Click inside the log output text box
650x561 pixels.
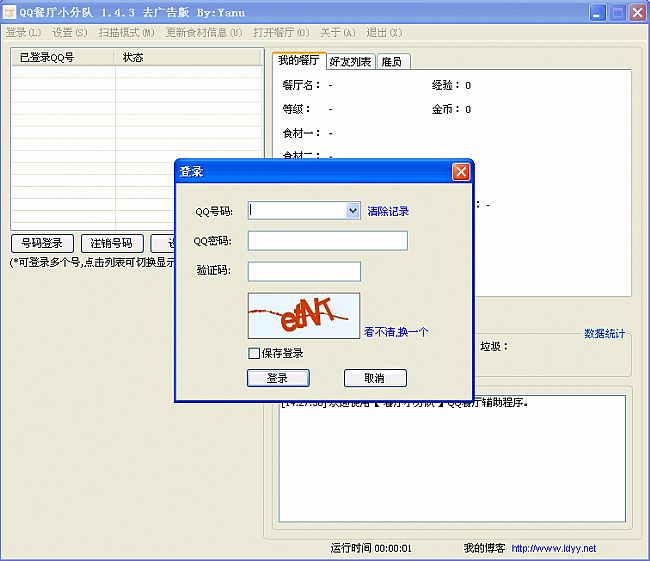click(452, 458)
